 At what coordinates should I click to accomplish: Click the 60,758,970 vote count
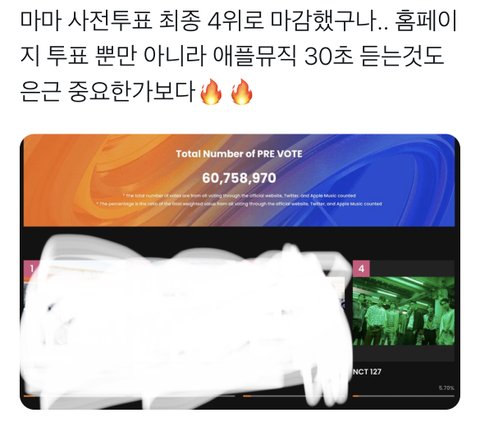pos(239,178)
